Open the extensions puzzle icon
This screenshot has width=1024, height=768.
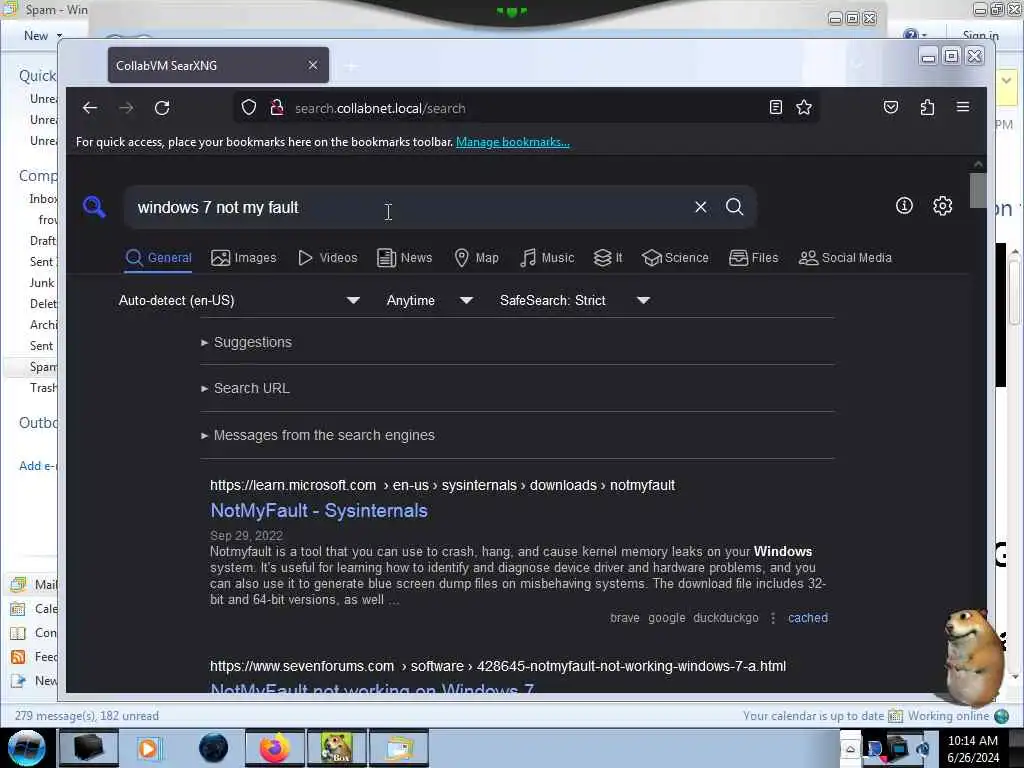927,108
